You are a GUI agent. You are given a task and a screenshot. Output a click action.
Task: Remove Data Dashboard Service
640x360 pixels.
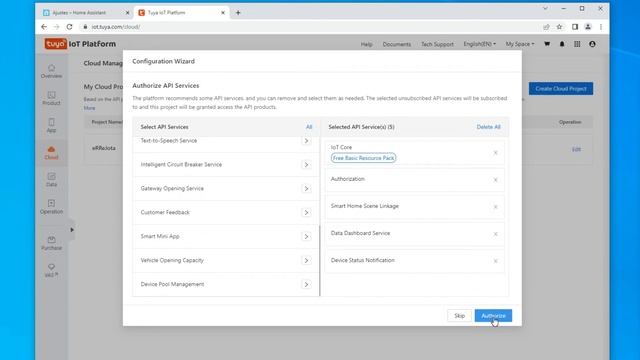click(496, 234)
